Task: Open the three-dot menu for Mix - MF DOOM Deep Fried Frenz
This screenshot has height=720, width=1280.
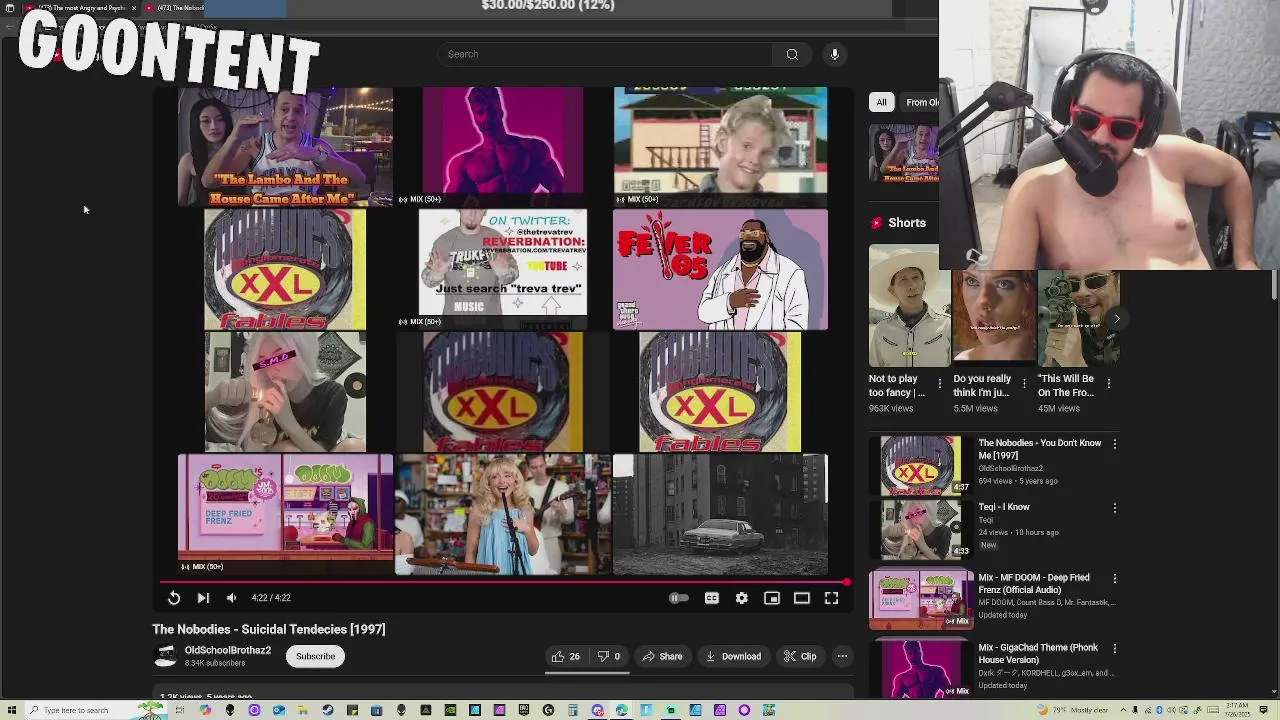Action: tap(1115, 579)
